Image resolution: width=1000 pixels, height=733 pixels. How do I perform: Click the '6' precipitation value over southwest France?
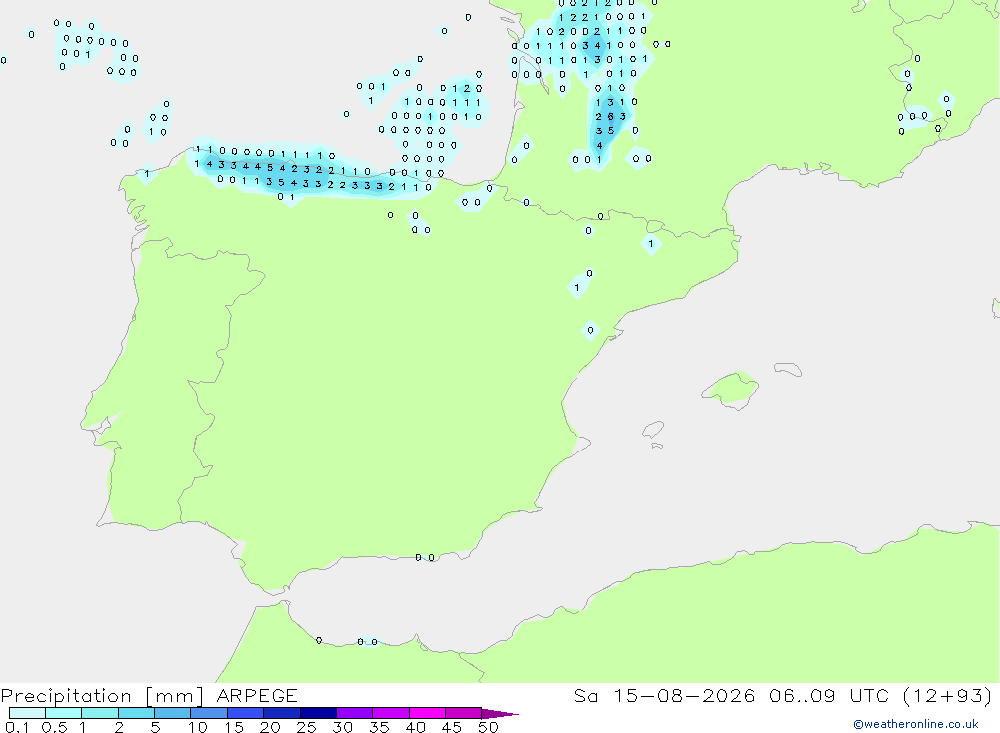click(611, 117)
